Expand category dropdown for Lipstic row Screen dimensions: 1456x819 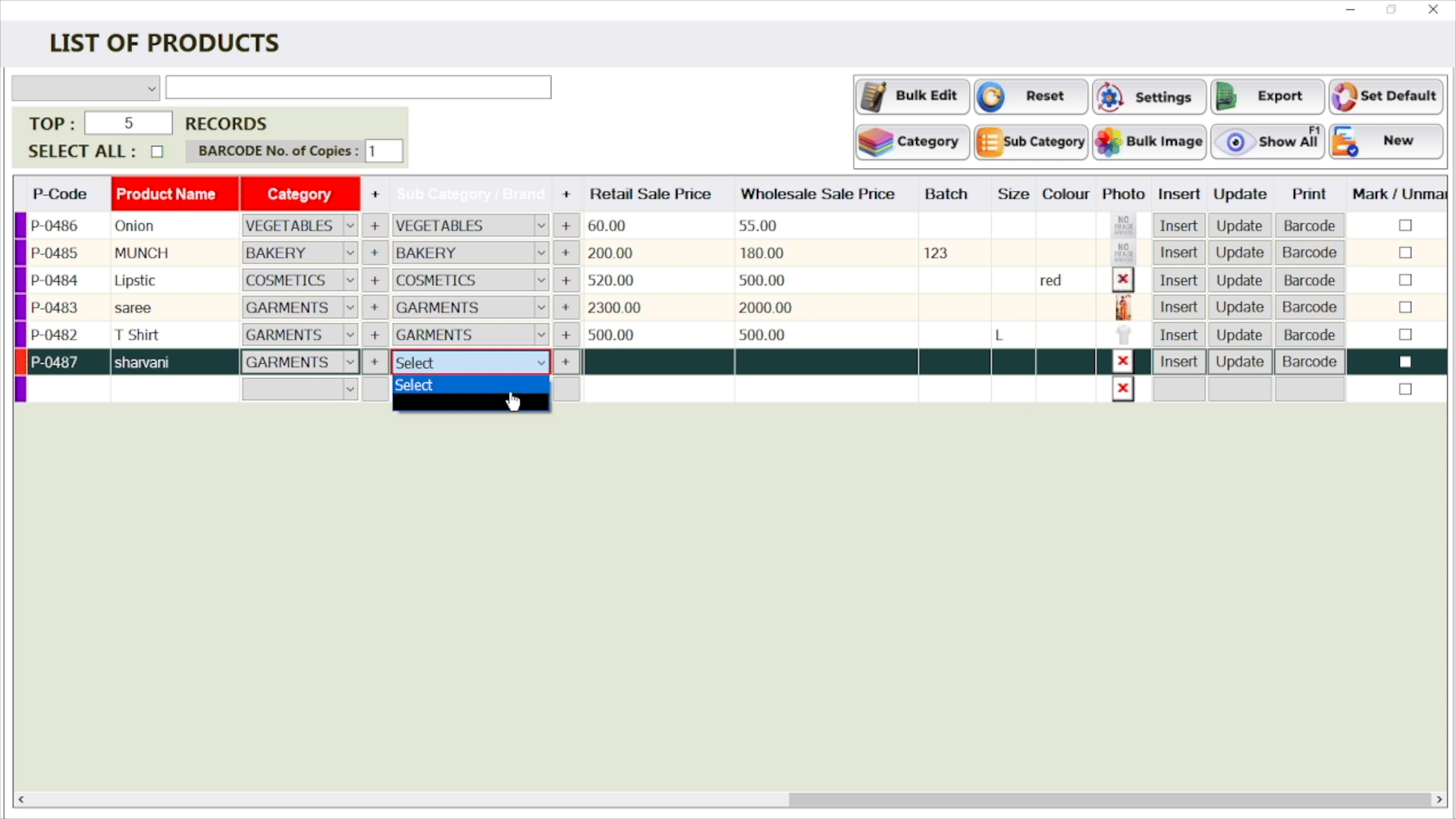click(x=350, y=280)
